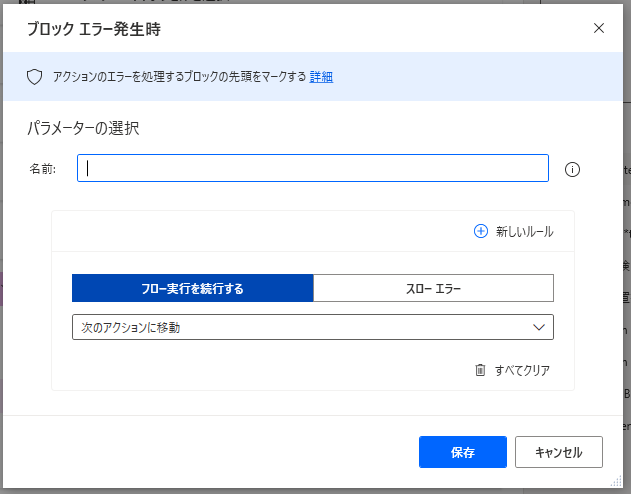The width and height of the screenshot is (631, 494).
Task: Switch to the スロー エラー option
Action: click(433, 289)
